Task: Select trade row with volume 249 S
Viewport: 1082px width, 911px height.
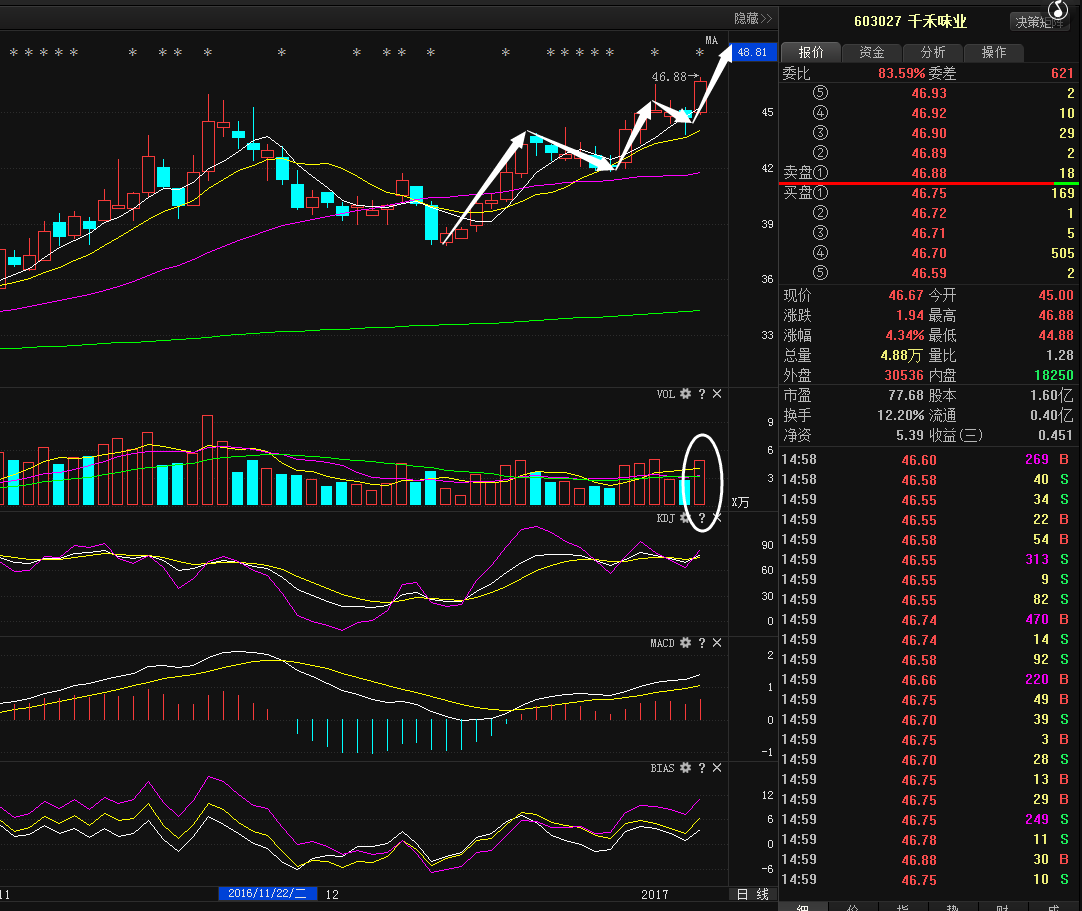Action: point(926,820)
